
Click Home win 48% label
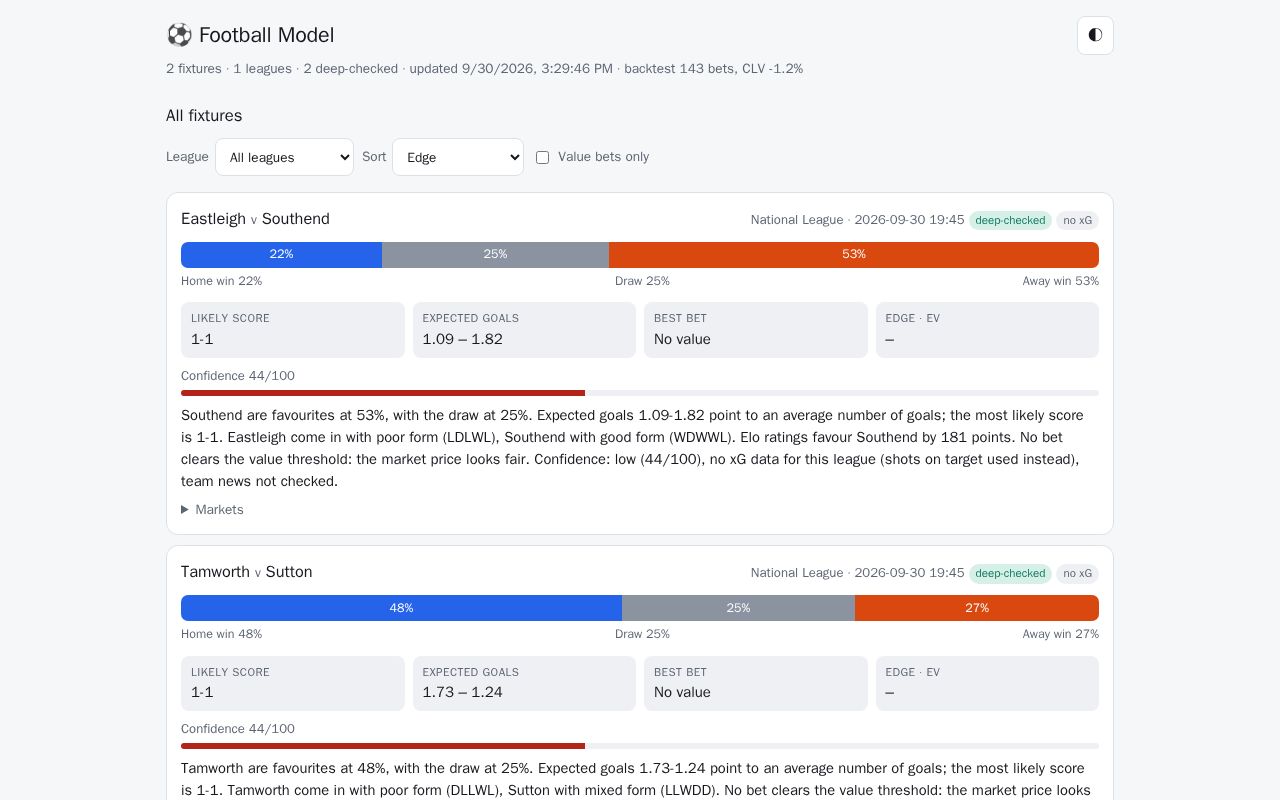pyautogui.click(x=221, y=634)
